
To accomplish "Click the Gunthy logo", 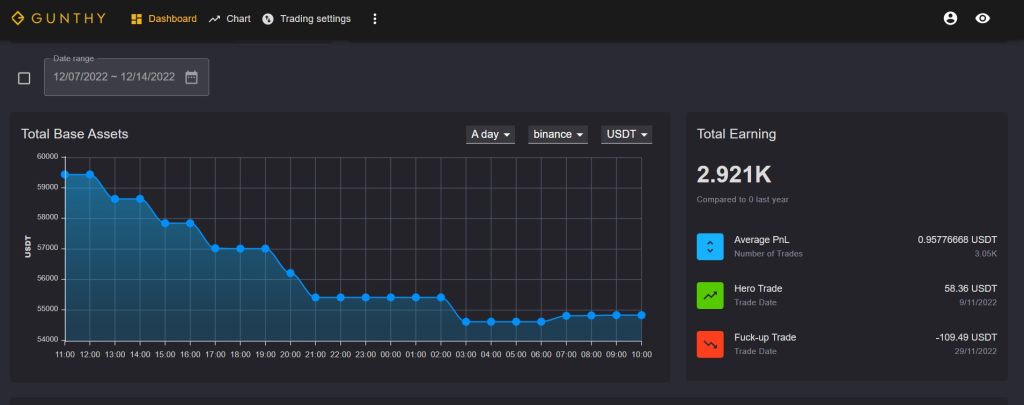I will tap(58, 18).
